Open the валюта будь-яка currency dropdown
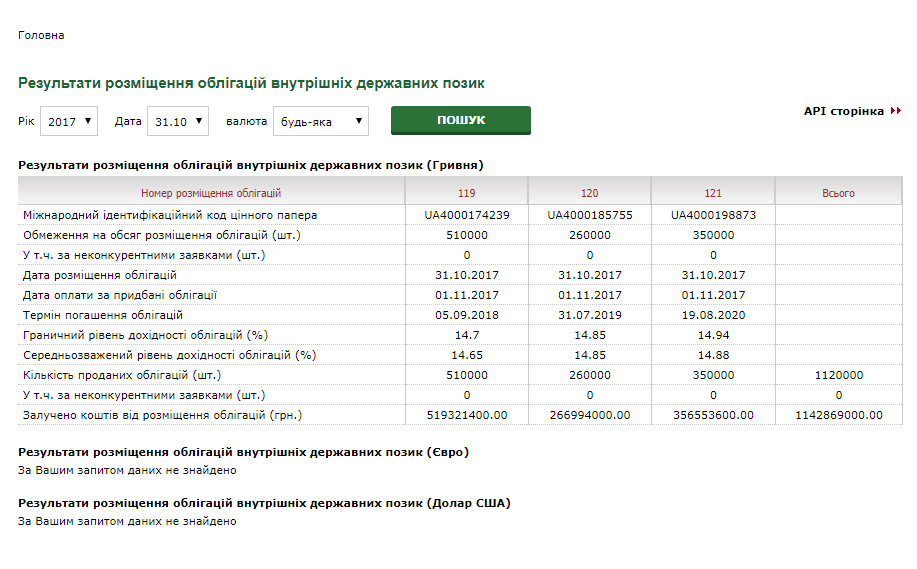917x569 pixels. click(x=320, y=121)
